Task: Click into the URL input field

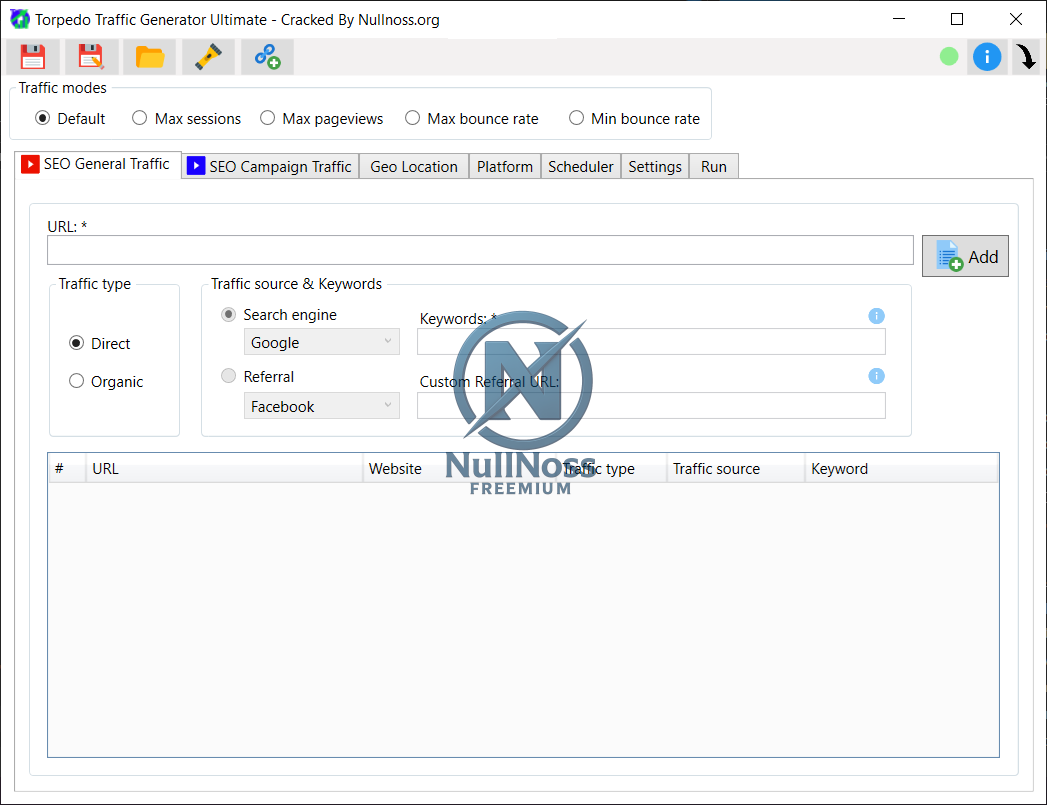Action: (480, 250)
